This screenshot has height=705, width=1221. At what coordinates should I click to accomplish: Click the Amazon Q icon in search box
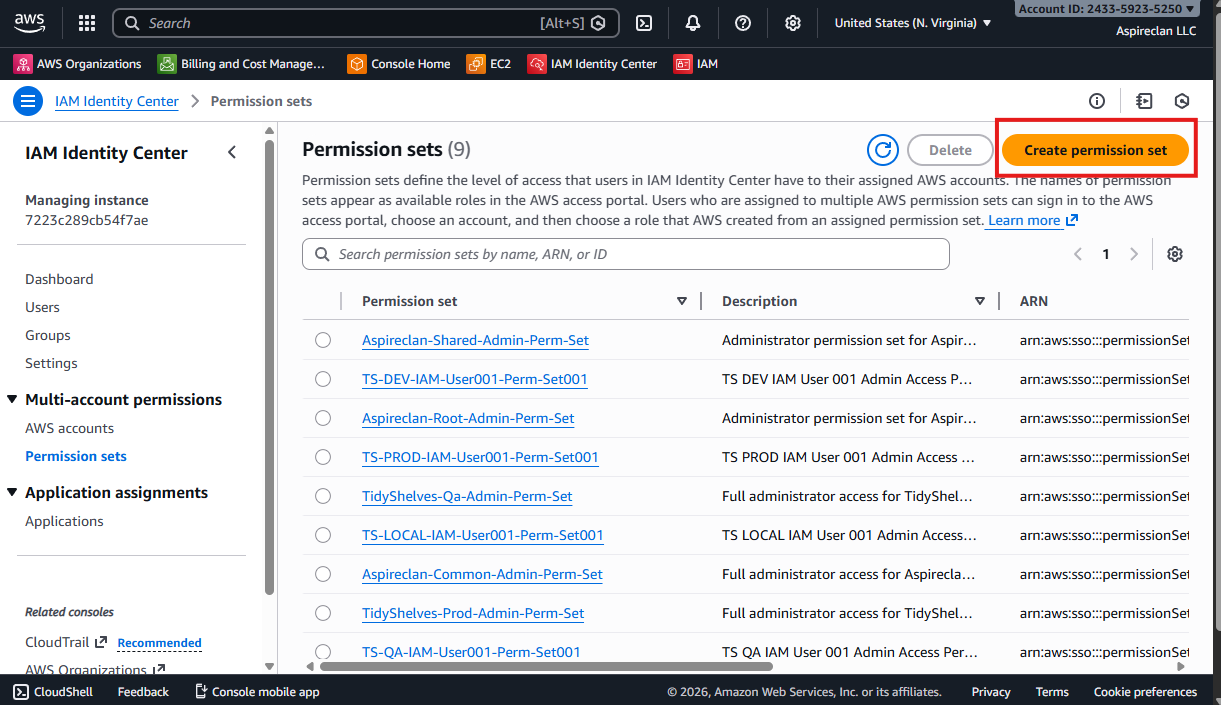click(598, 23)
